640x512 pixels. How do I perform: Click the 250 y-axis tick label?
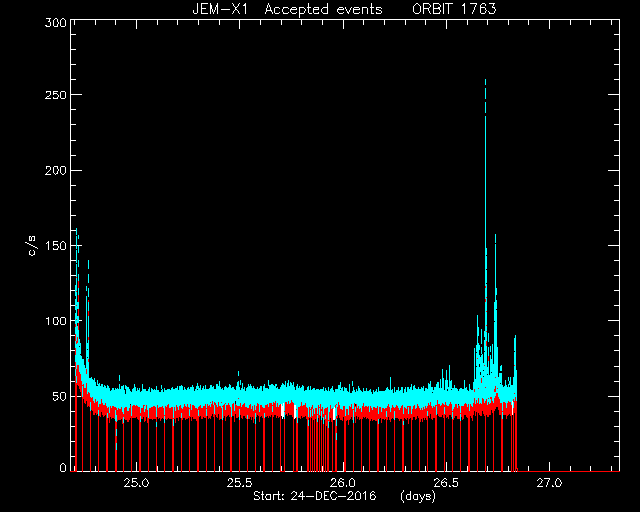(56, 95)
